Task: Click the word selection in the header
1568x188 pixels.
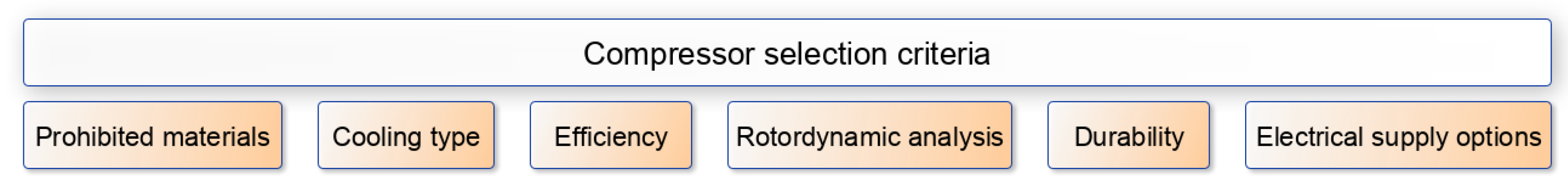Action: (x=825, y=53)
